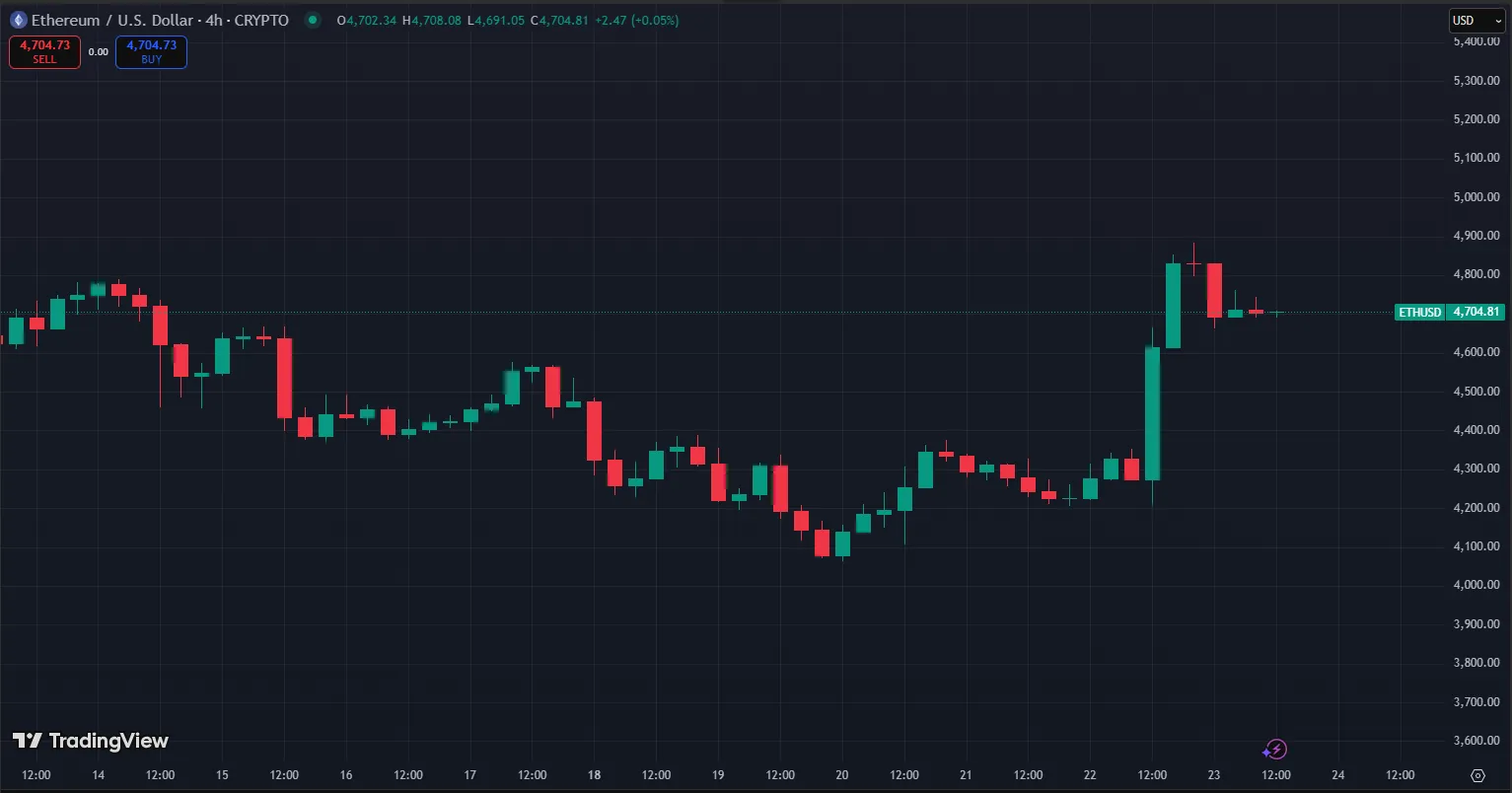
Task: Click the 4,704.81 current price label
Action: pos(1476,313)
